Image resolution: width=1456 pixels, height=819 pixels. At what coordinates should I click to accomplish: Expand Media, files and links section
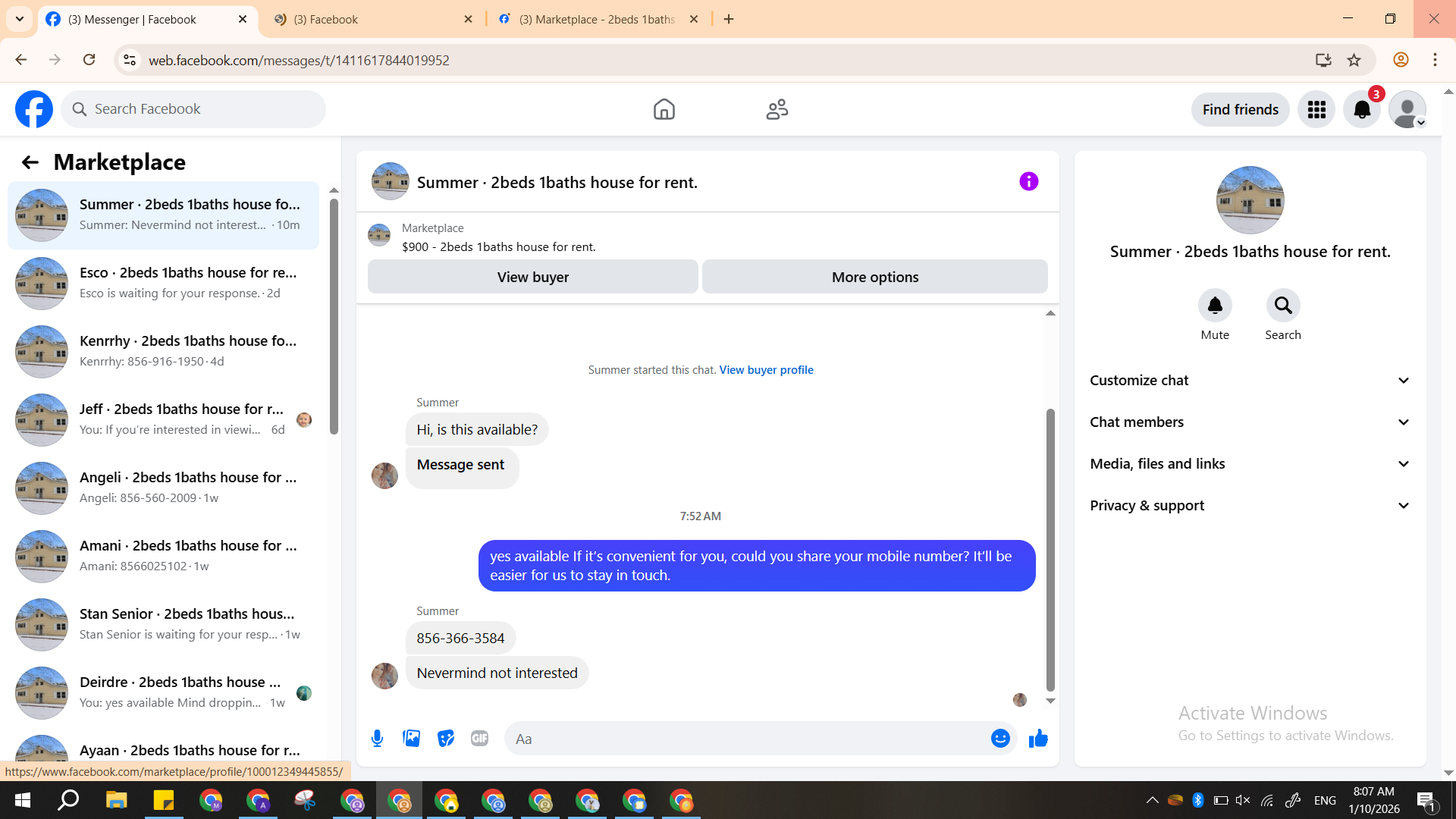point(1250,464)
